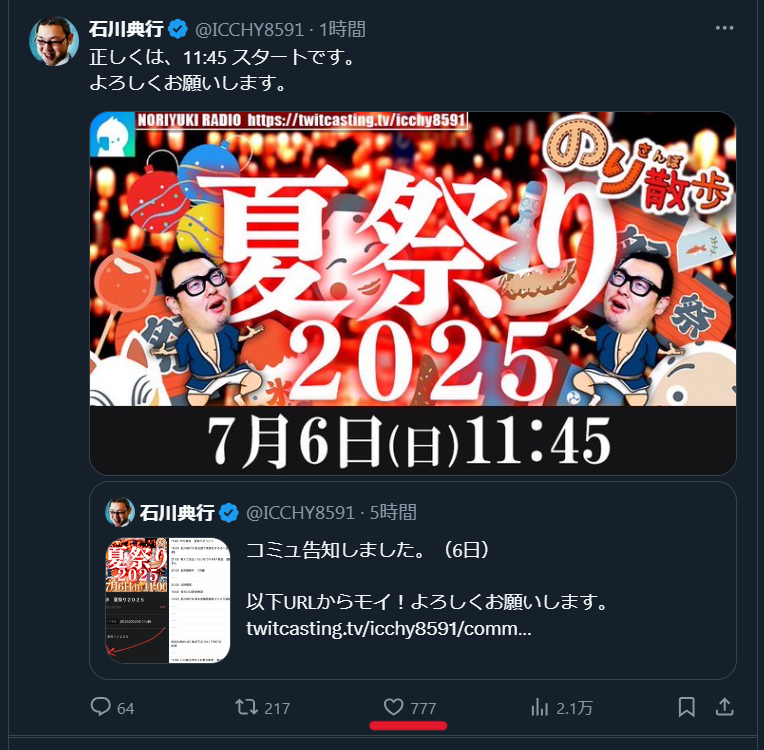This screenshot has height=750, width=764.
Task: Bookmark this post
Action: [x=687, y=707]
